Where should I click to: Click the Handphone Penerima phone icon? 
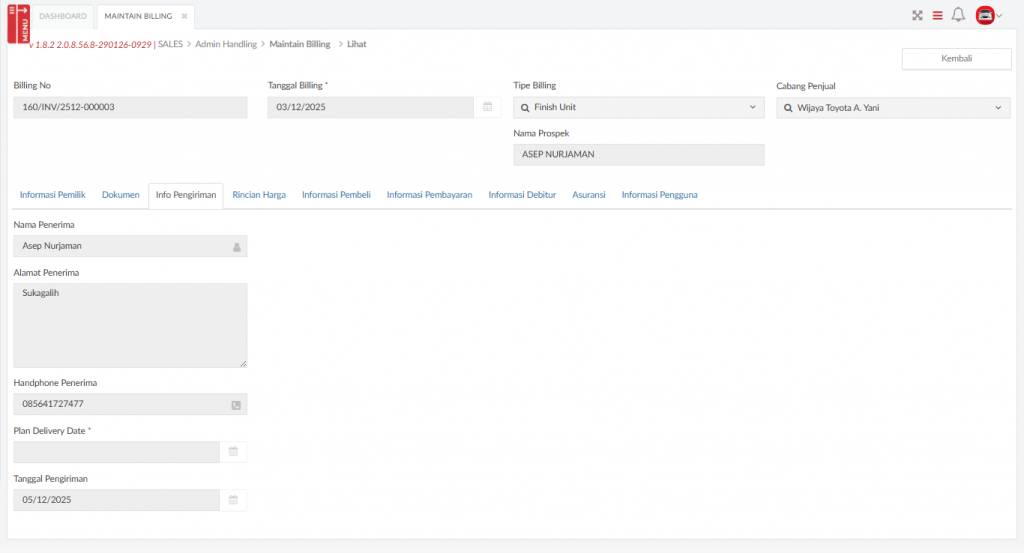click(x=236, y=405)
